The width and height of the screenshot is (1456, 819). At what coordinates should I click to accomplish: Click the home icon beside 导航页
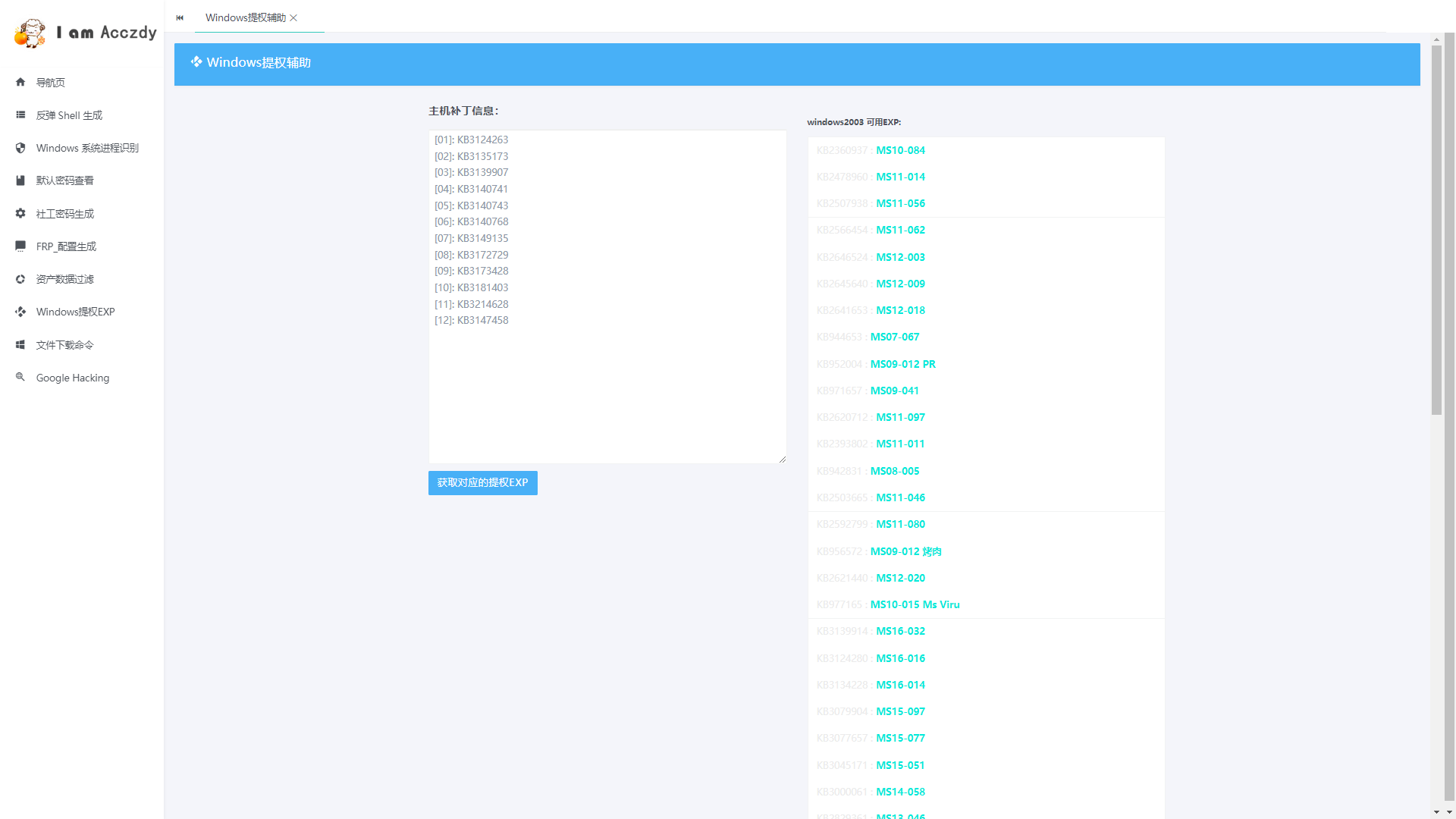coord(20,82)
